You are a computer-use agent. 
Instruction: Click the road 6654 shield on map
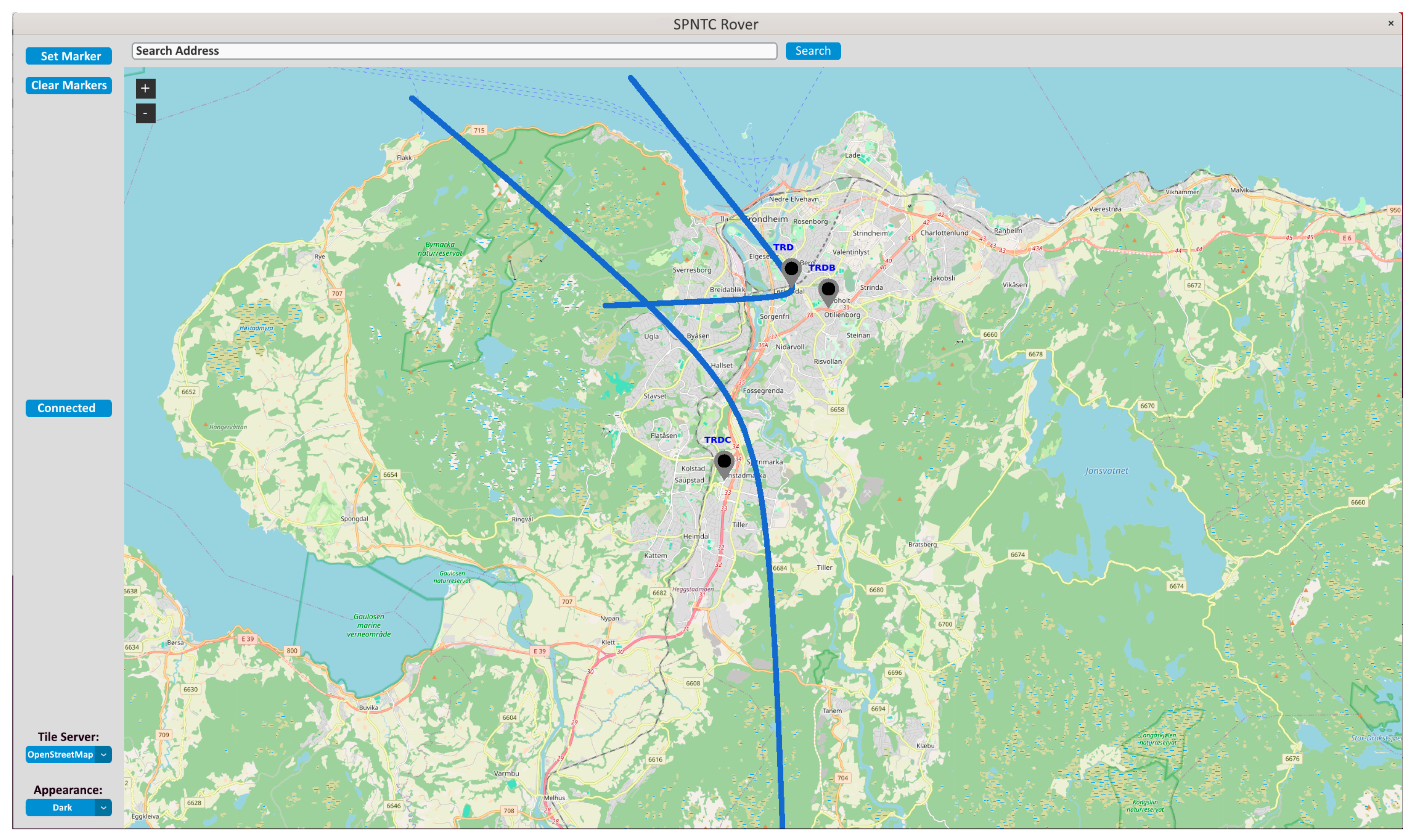[390, 474]
